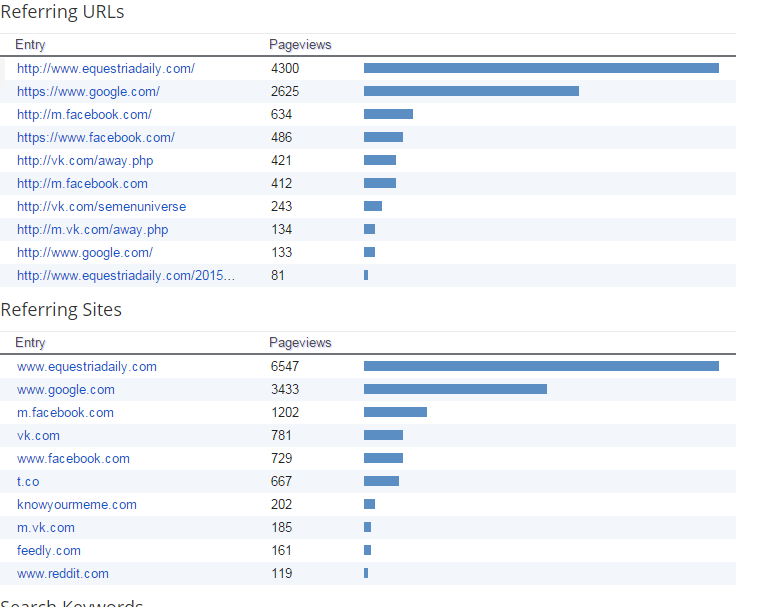Click the Pageviews column header in Referring Sites
Viewport: 758px width, 607px height.
(x=300, y=343)
